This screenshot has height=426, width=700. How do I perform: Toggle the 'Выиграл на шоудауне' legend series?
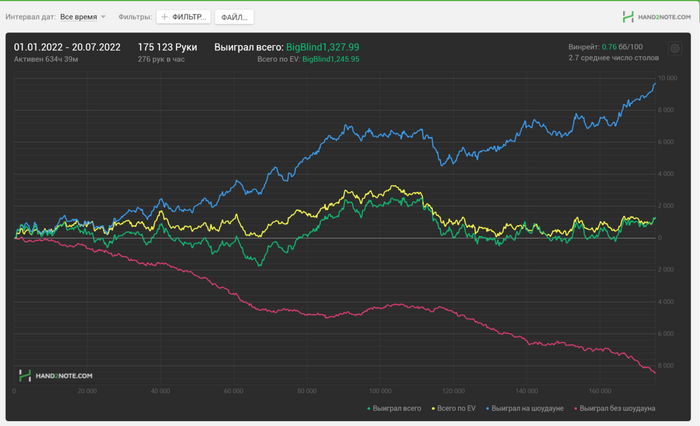pyautogui.click(x=525, y=408)
